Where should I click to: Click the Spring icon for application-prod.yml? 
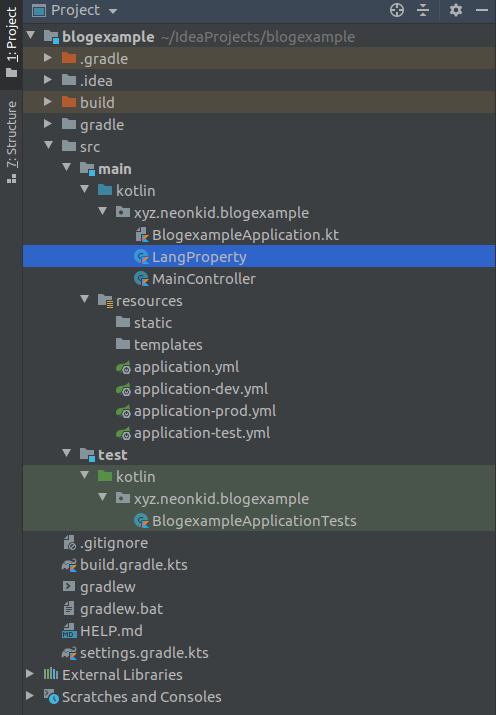click(123, 411)
